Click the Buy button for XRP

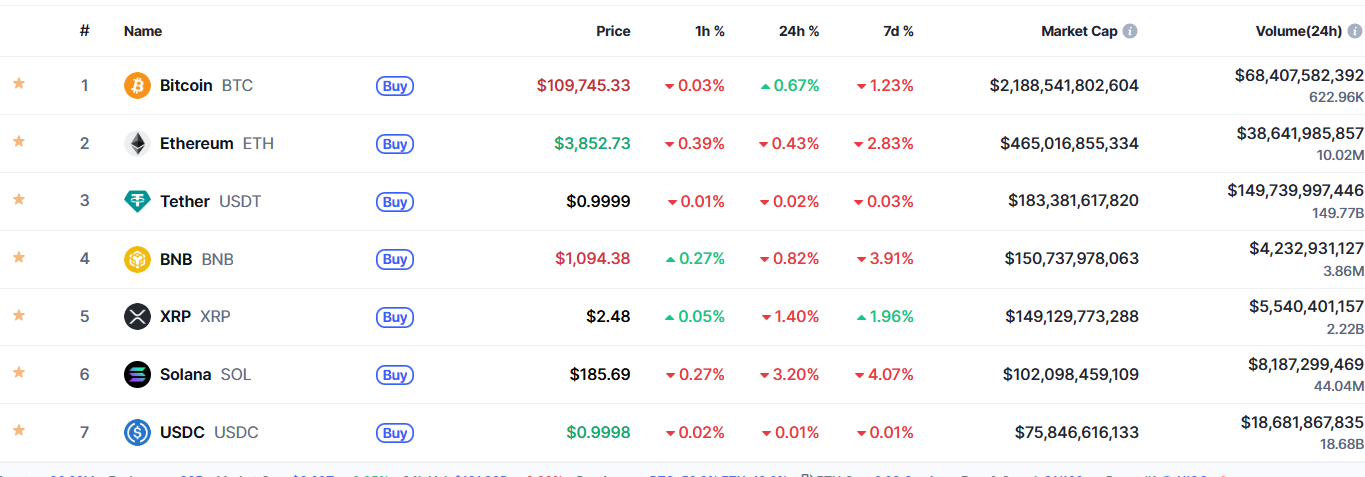395,317
